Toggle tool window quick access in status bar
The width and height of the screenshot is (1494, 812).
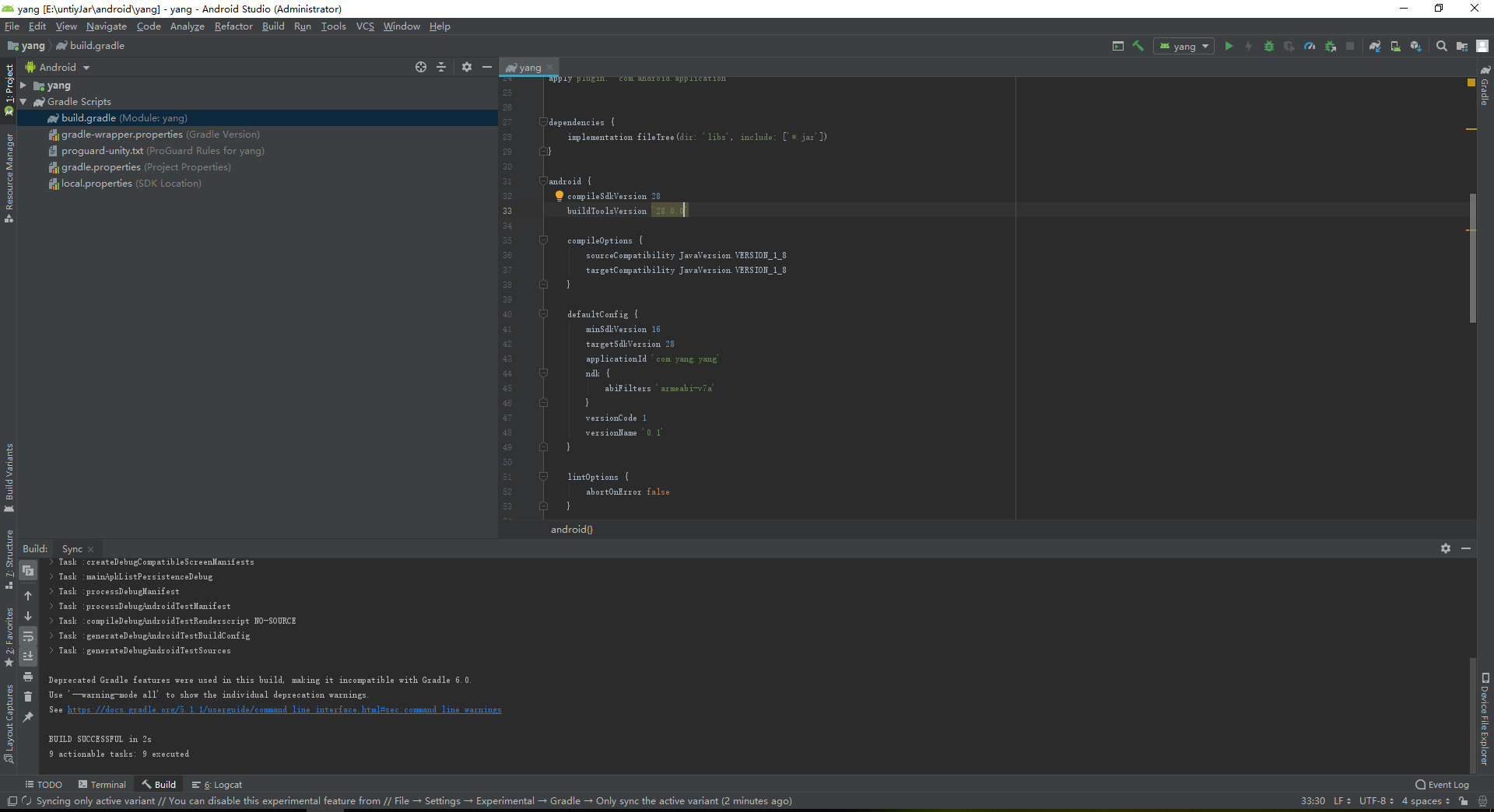(x=12, y=801)
